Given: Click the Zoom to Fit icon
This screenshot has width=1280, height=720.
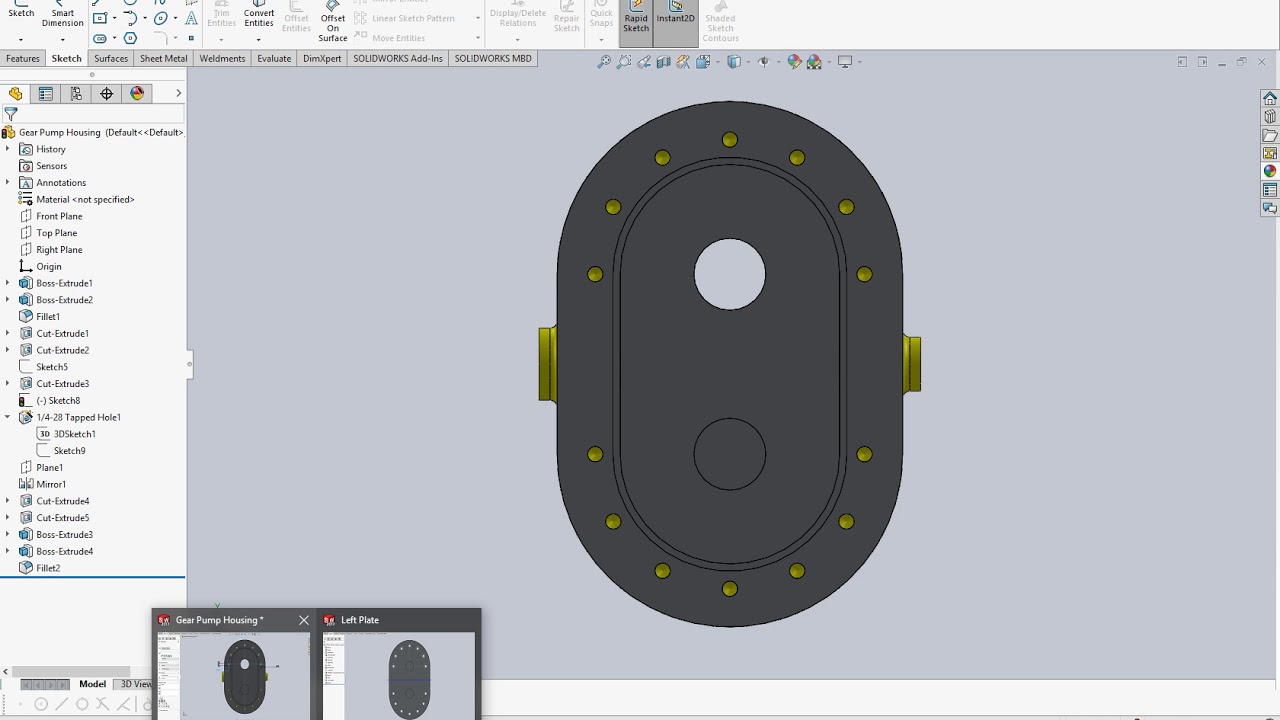Looking at the screenshot, I should [604, 62].
